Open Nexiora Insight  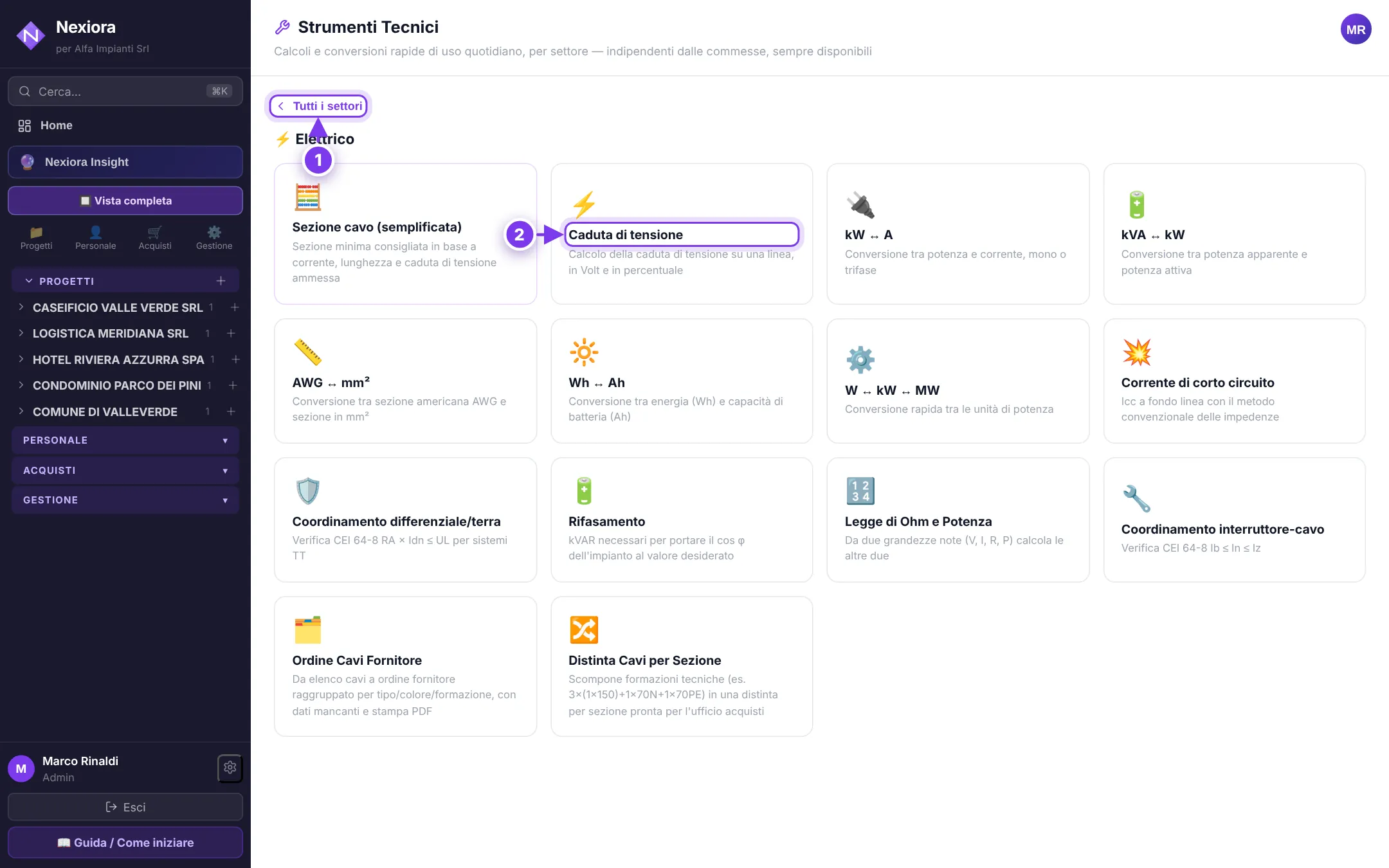point(125,162)
